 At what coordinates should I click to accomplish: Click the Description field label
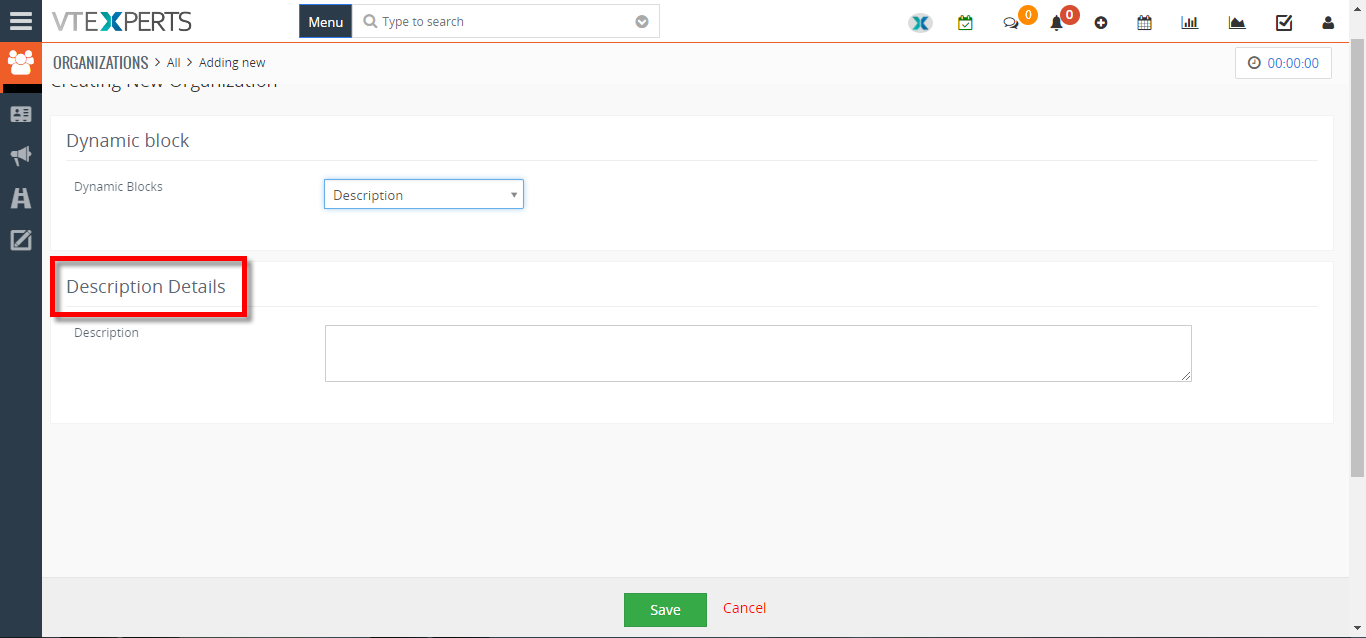[x=106, y=332]
